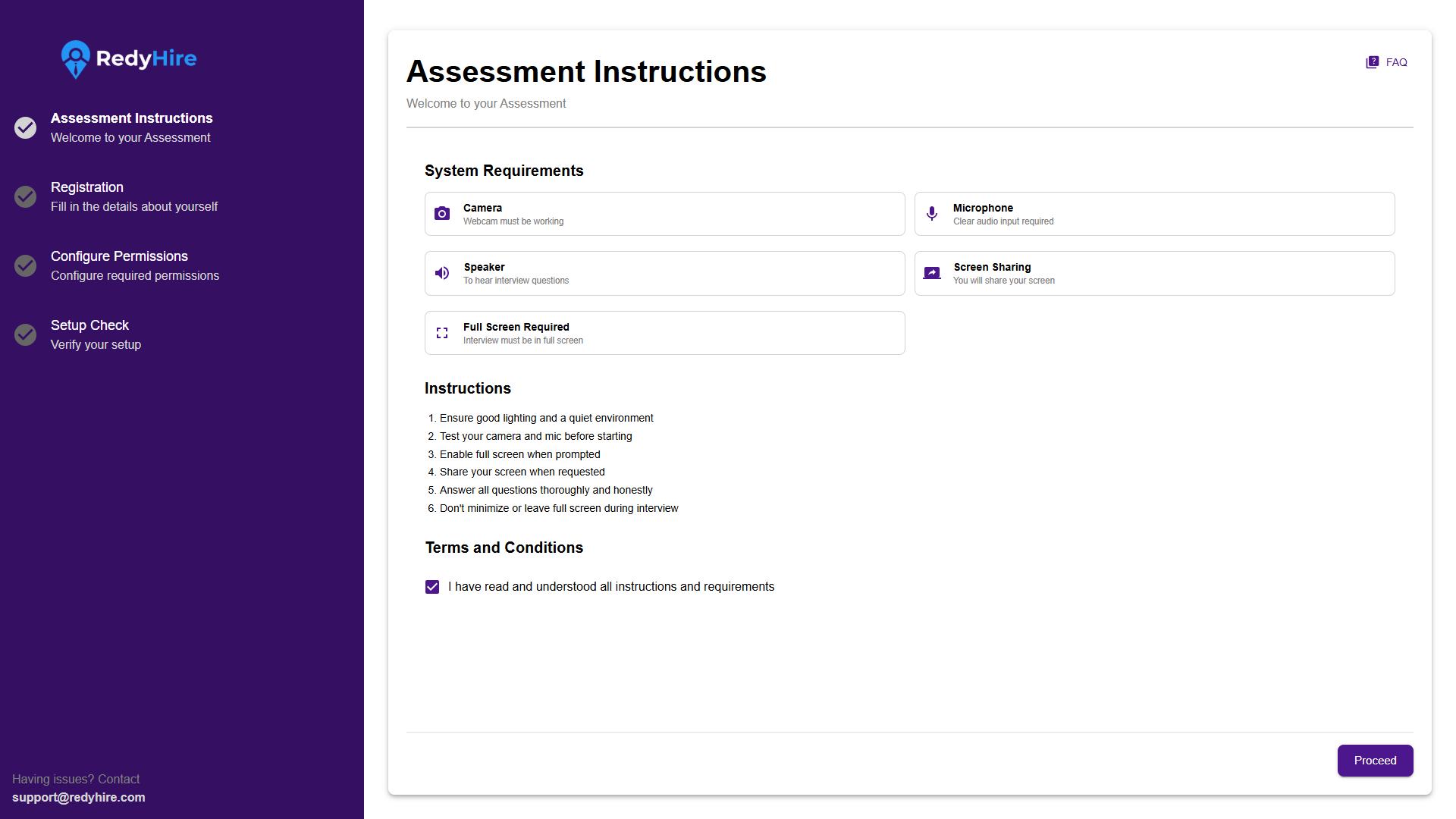Click the Proceed button
Screen dimensions: 1456x819
[x=1375, y=761]
